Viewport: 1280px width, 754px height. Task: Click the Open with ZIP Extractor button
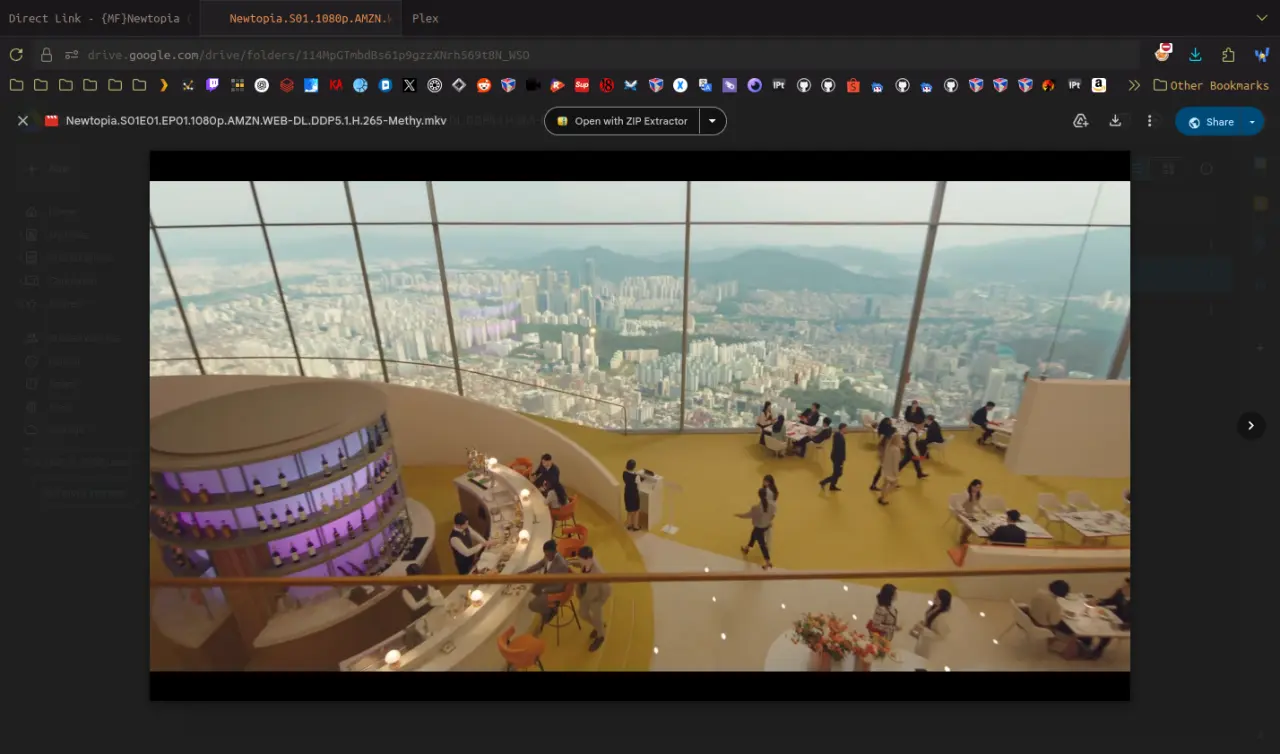623,121
